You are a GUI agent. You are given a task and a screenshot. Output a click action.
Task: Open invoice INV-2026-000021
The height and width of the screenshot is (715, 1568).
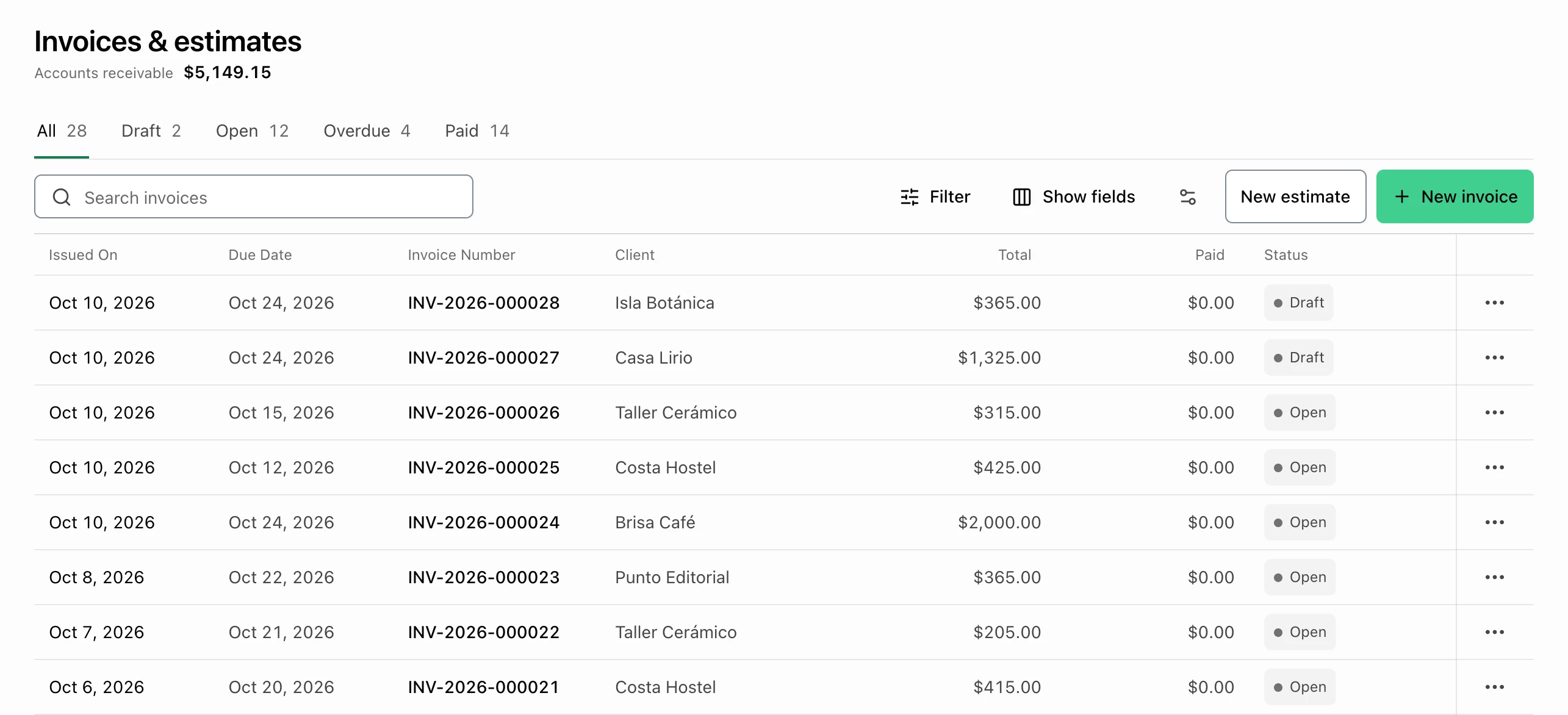point(484,687)
